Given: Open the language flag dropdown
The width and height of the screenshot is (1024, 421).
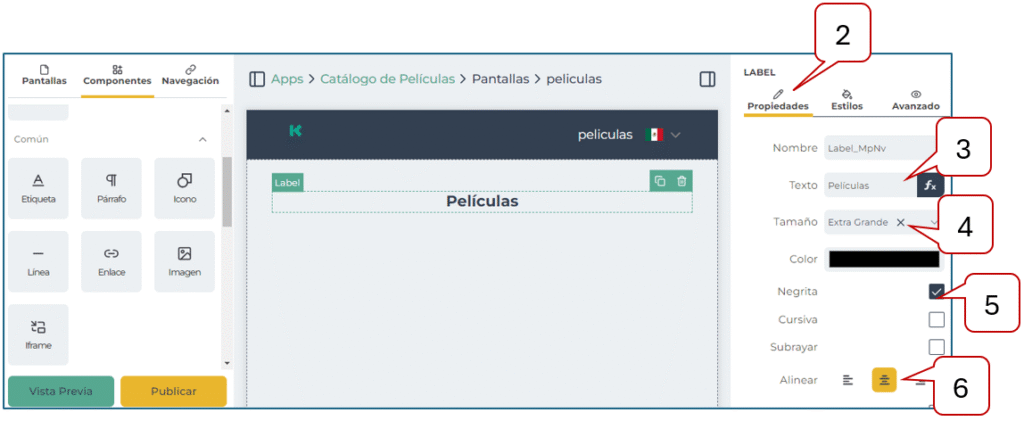Looking at the screenshot, I should [665, 135].
